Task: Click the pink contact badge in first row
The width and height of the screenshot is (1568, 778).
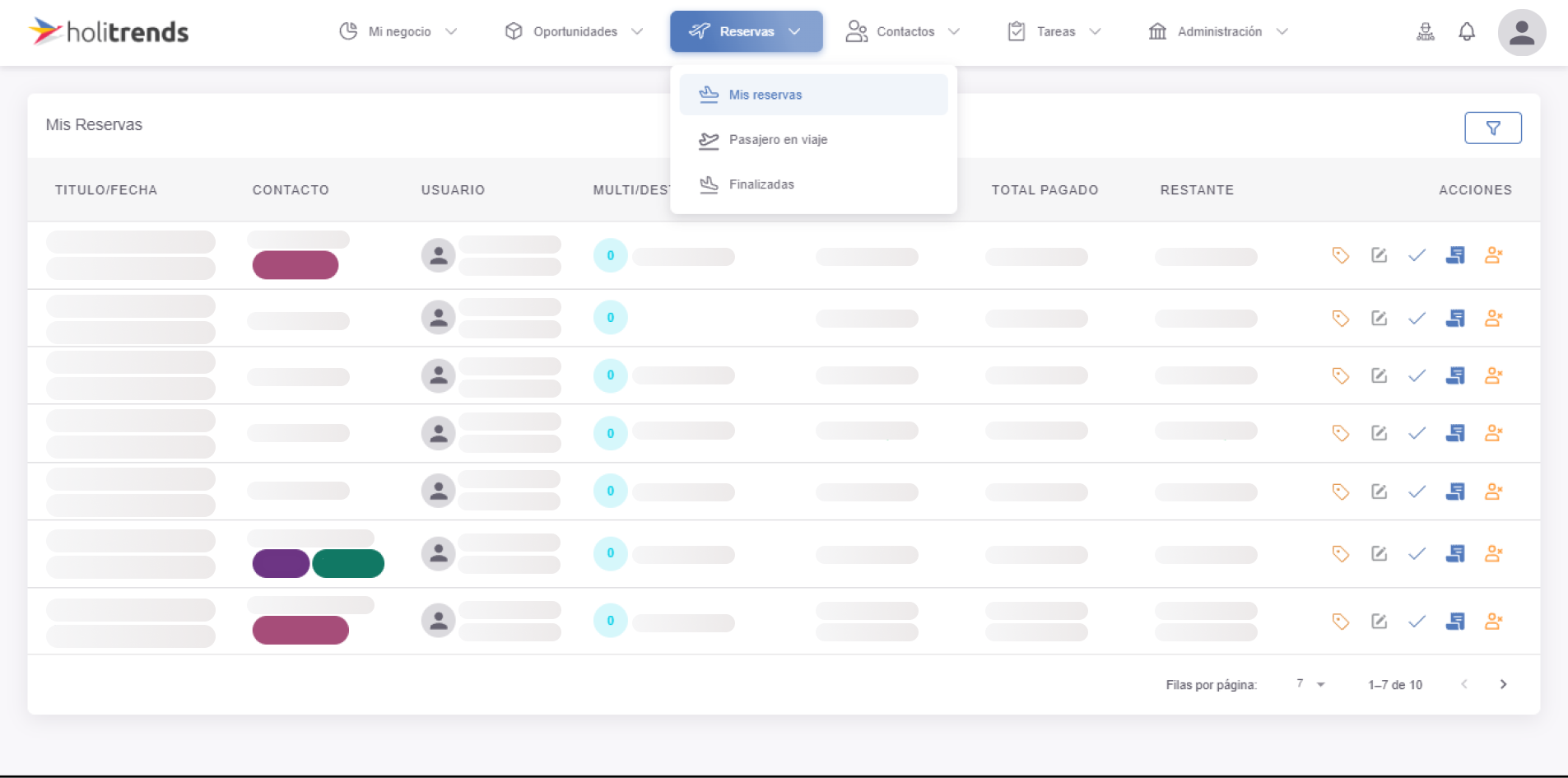Action: (295, 265)
